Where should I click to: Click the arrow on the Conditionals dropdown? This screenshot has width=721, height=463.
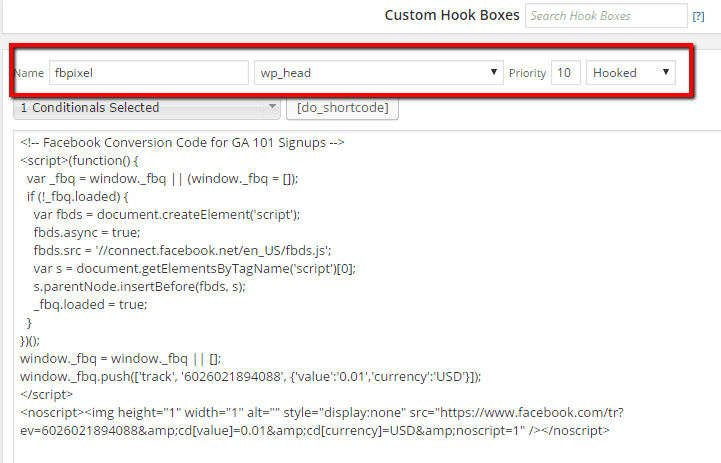[x=273, y=107]
